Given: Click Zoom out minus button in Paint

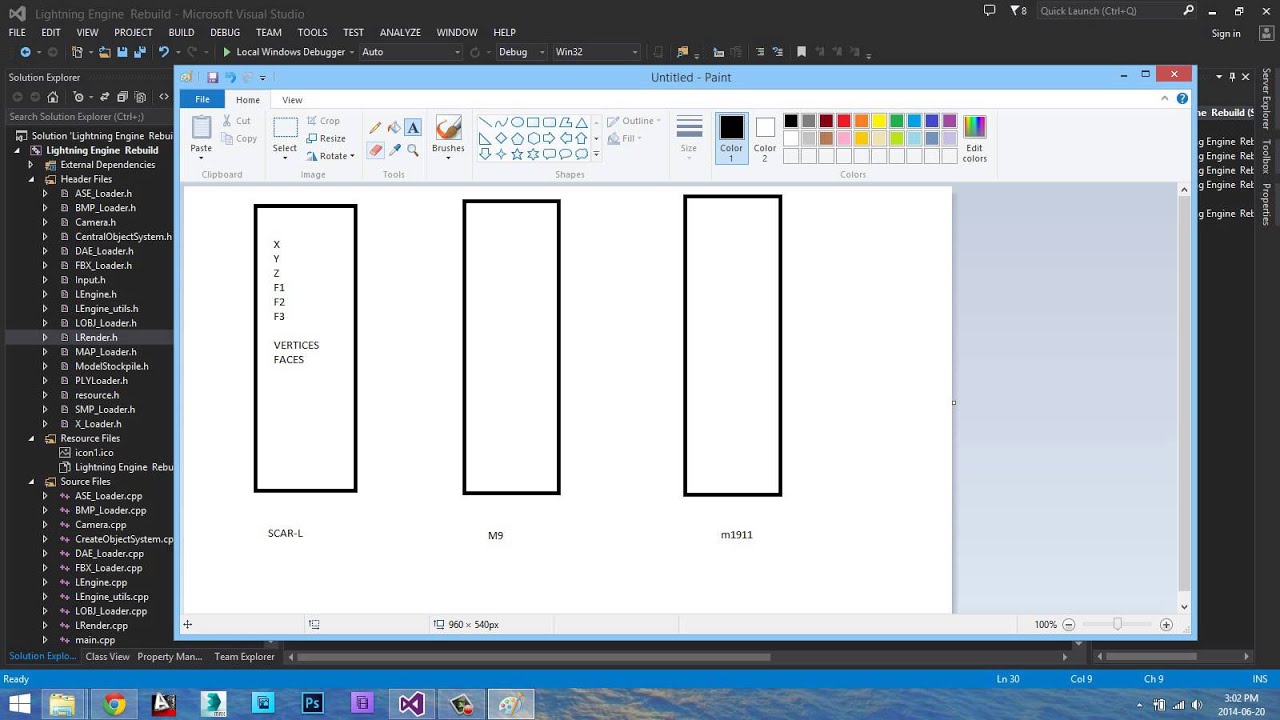Looking at the screenshot, I should tap(1068, 624).
